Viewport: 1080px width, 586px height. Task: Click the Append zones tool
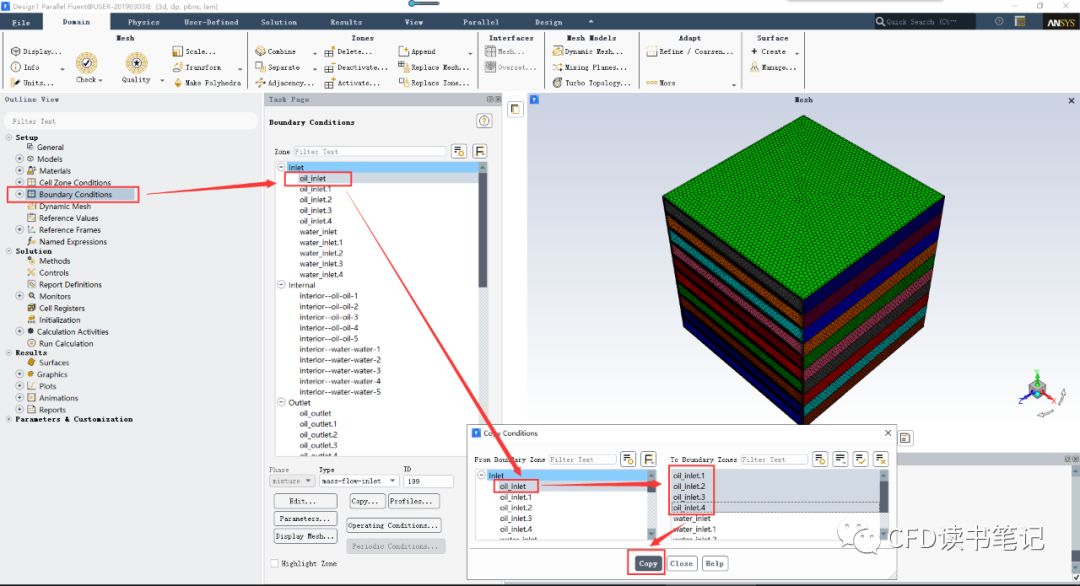417,52
